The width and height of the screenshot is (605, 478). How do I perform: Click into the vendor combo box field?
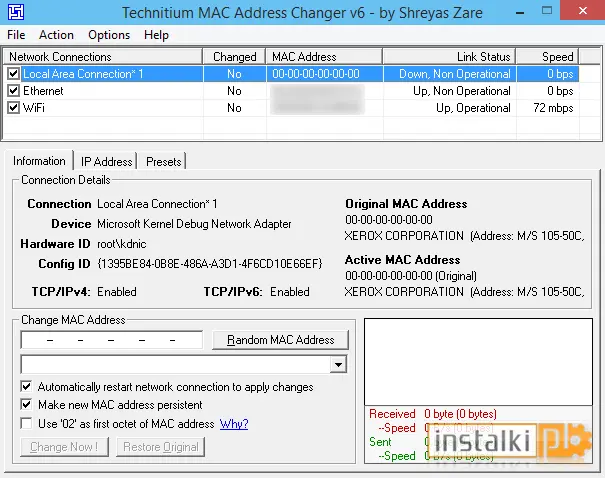coord(176,364)
